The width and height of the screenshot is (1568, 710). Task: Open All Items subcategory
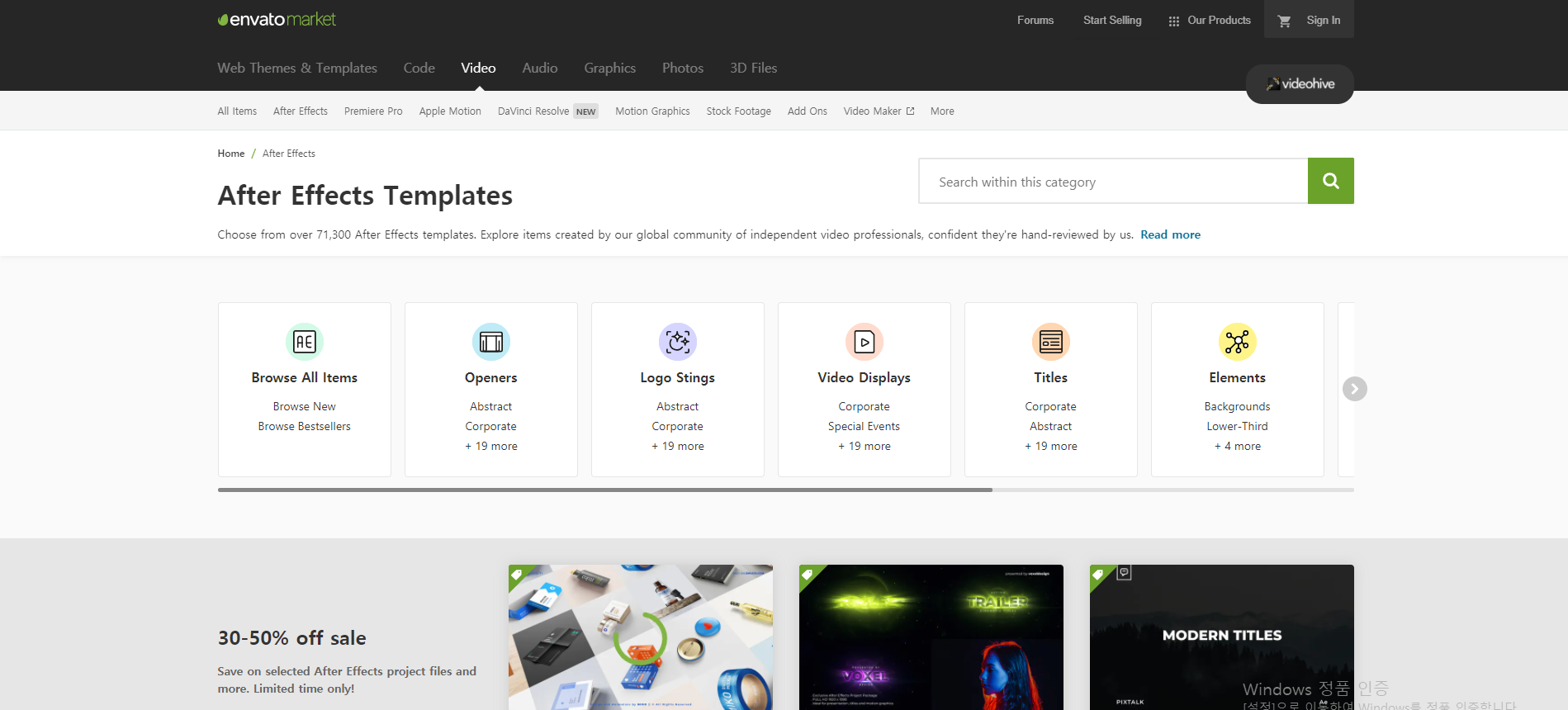[237, 111]
